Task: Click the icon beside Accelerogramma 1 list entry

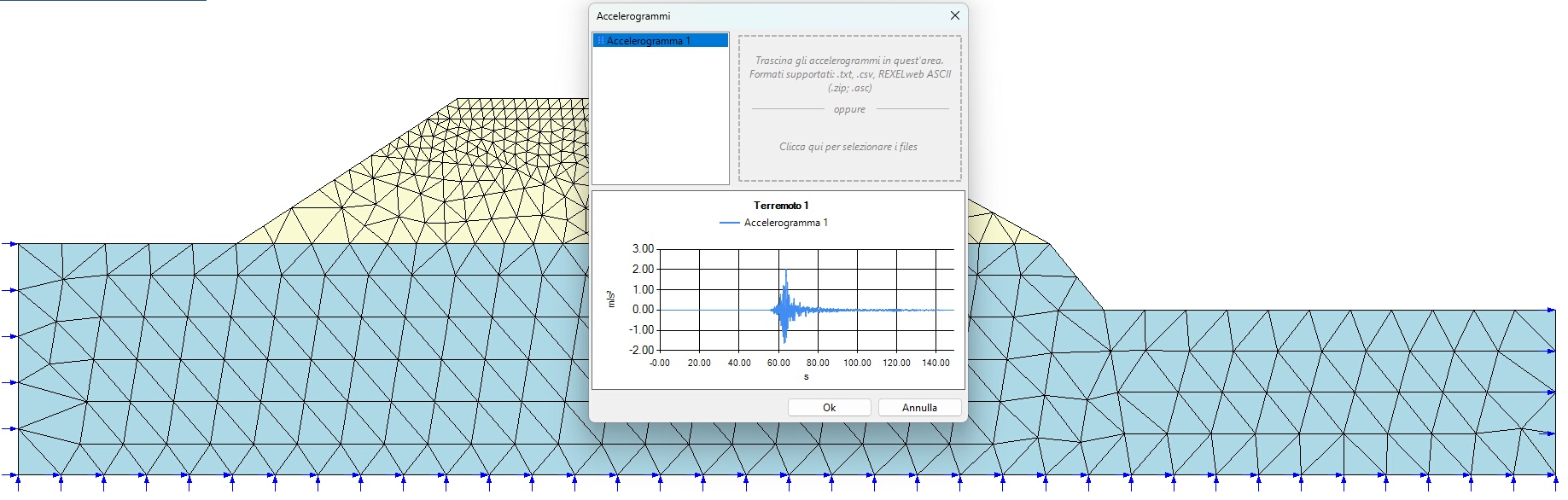Action: click(600, 41)
